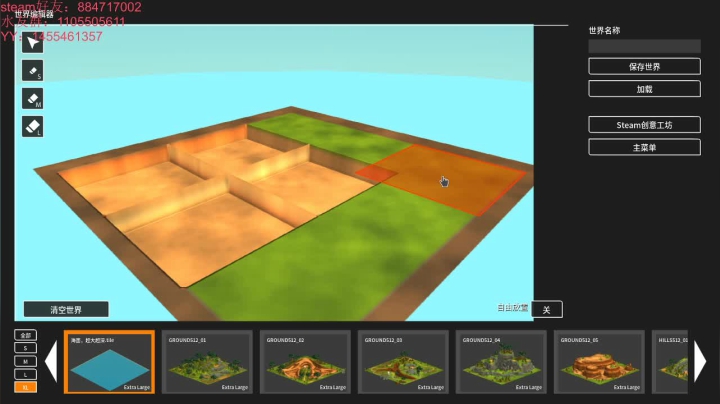Screen dimensions: 720x404
Task: Show next tiles with right arrow
Action: pyautogui.click(x=700, y=361)
